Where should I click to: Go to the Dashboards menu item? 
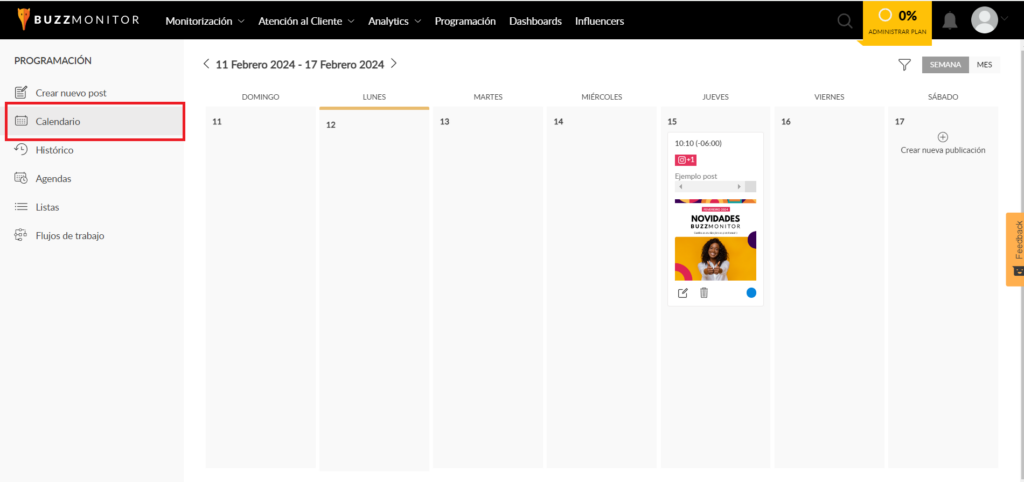pos(536,21)
